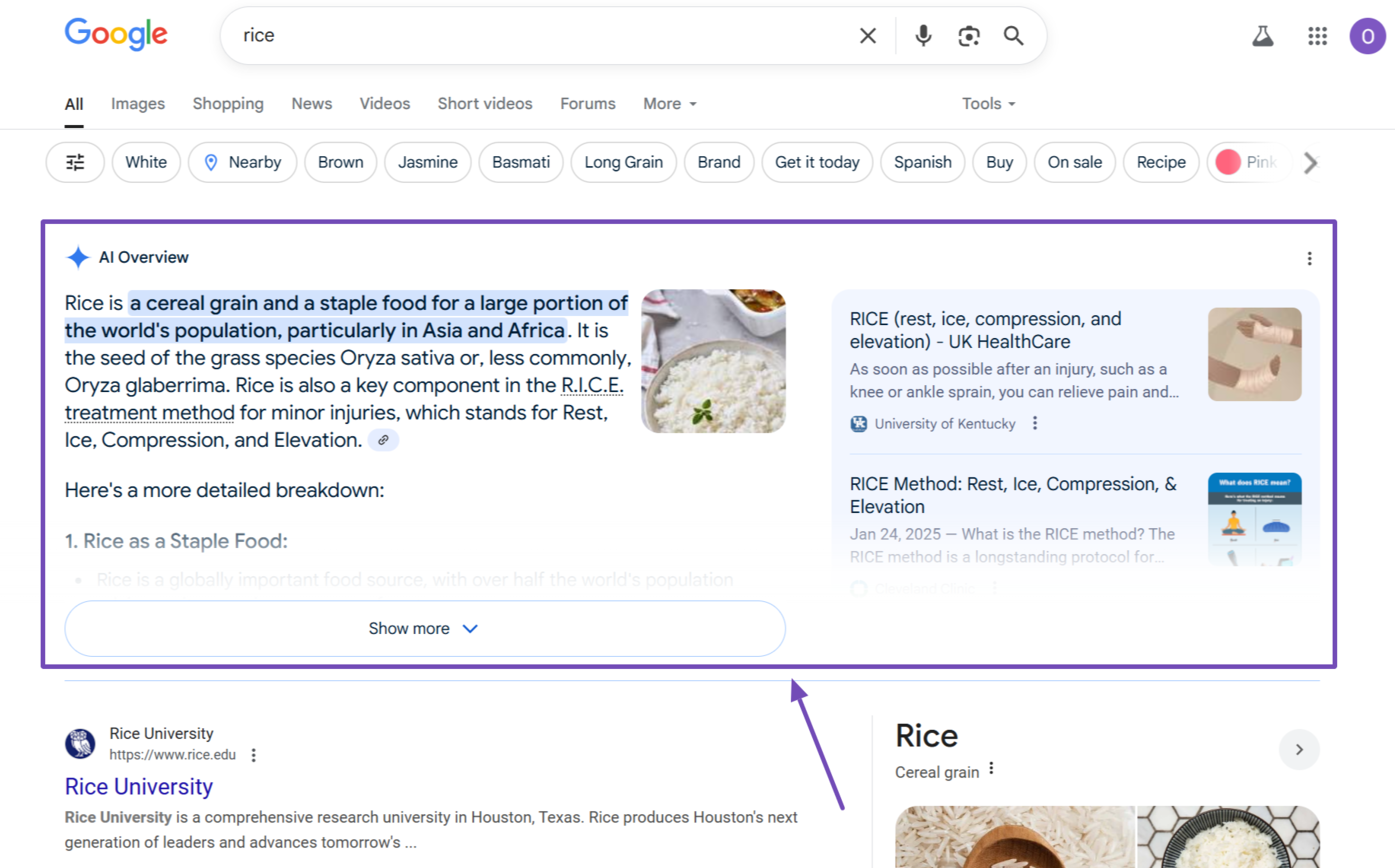The height and width of the screenshot is (868, 1395).
Task: Apply the On sale filter chip
Action: (x=1075, y=162)
